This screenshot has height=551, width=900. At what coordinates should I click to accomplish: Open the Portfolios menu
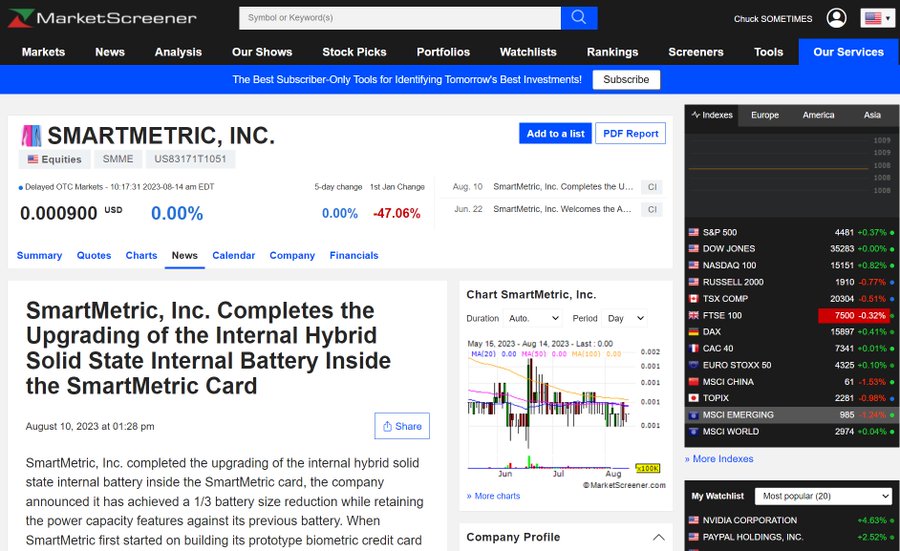point(443,52)
